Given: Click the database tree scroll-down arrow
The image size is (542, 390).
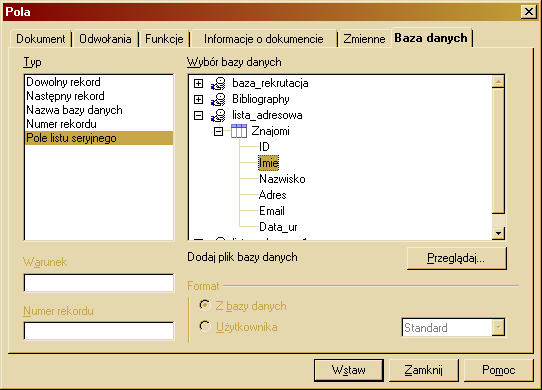Looking at the screenshot, I should tap(498, 233).
